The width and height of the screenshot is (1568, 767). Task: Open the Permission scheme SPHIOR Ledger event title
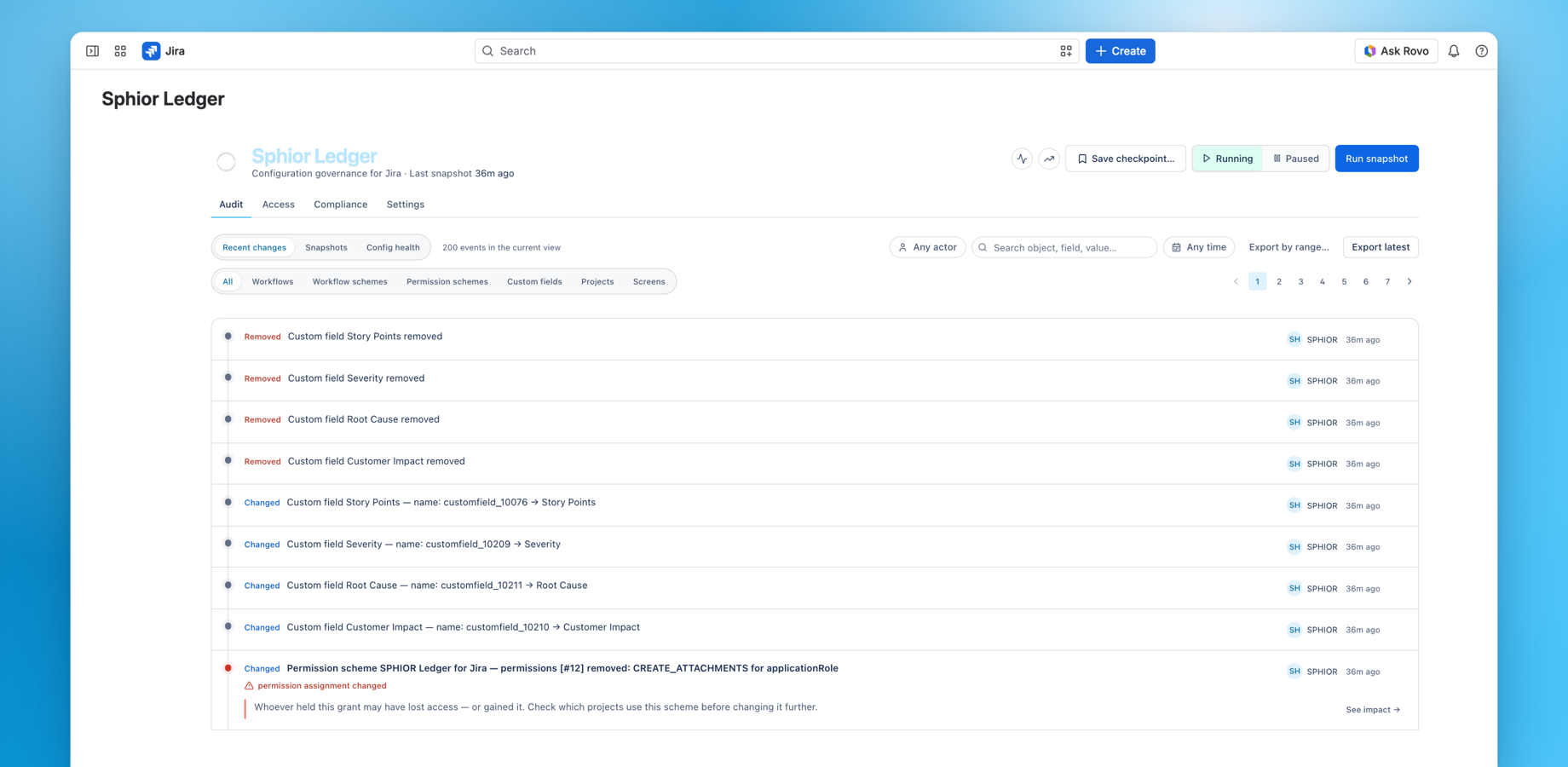pos(562,668)
